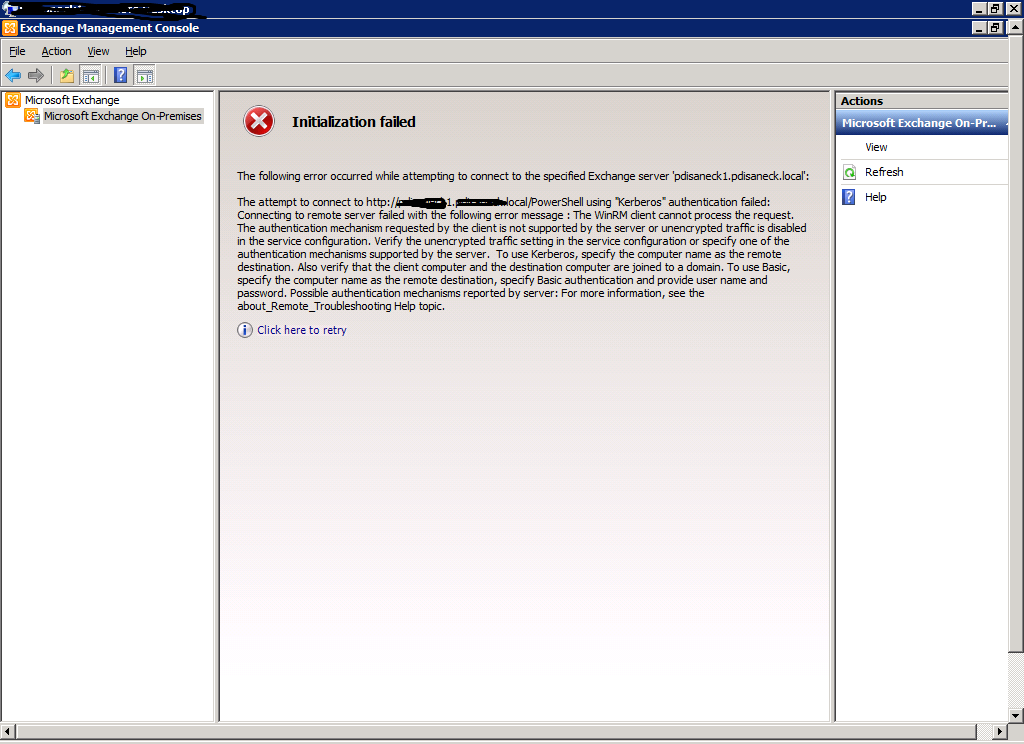Choose Help in the Actions pane
Image resolution: width=1024 pixels, height=744 pixels.
click(x=875, y=197)
